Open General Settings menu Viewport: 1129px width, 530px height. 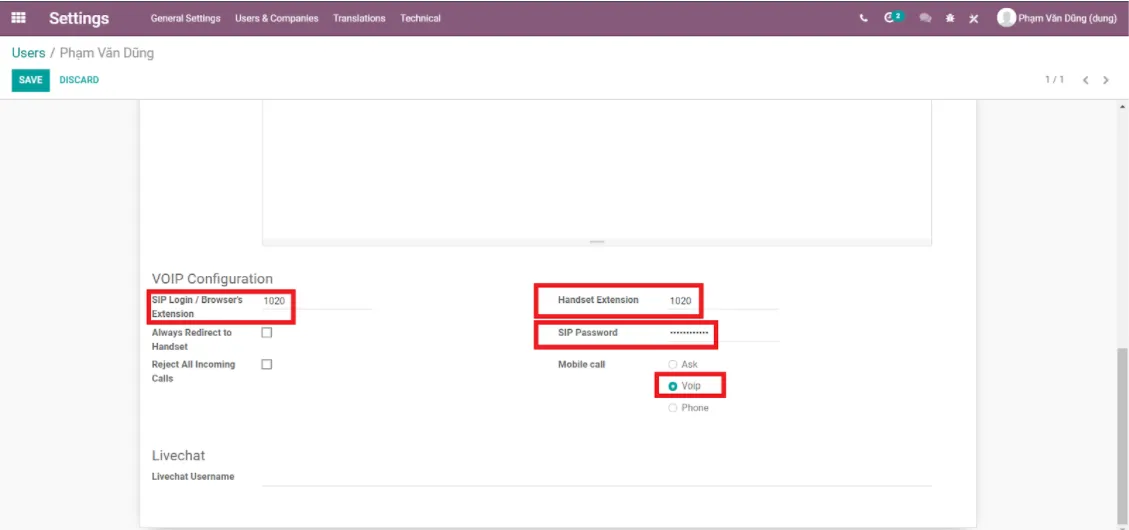coord(185,18)
